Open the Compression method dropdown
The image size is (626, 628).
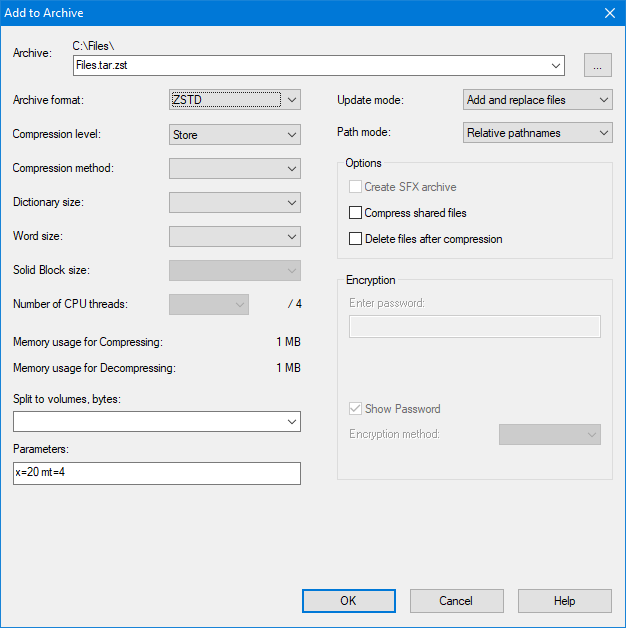235,169
